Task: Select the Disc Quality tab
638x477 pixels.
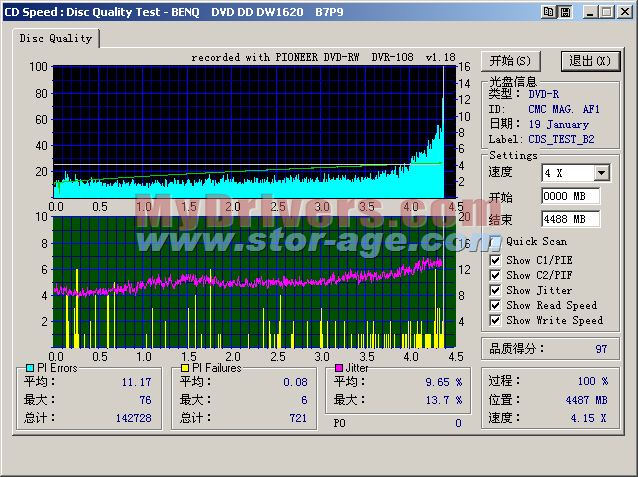Action: 56,38
